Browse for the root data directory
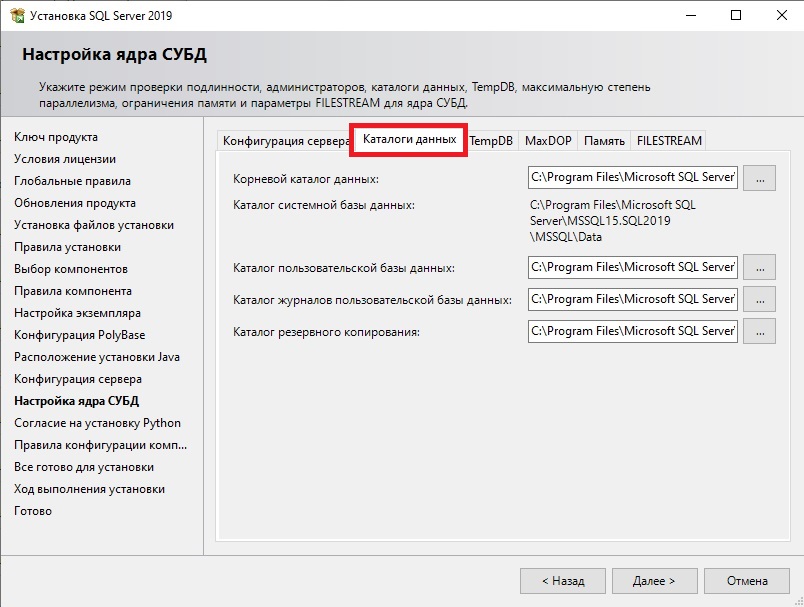This screenshot has width=804, height=607. pos(759,178)
